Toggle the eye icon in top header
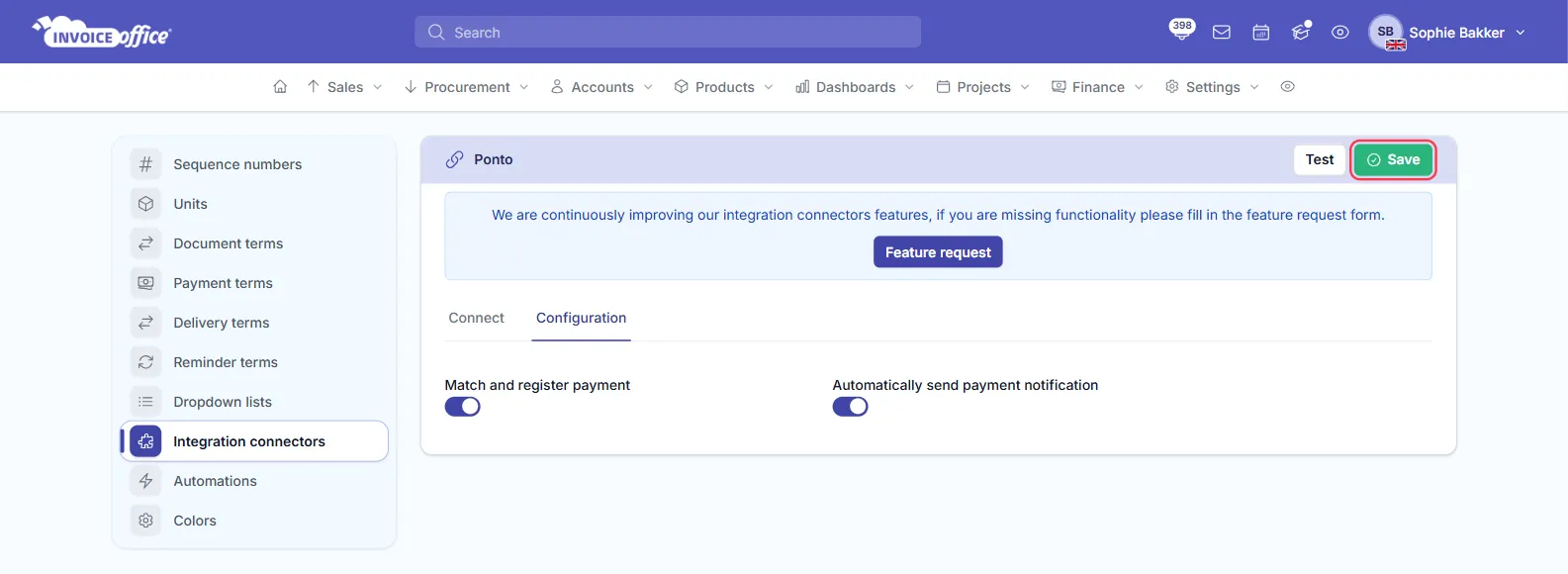 coord(1340,33)
